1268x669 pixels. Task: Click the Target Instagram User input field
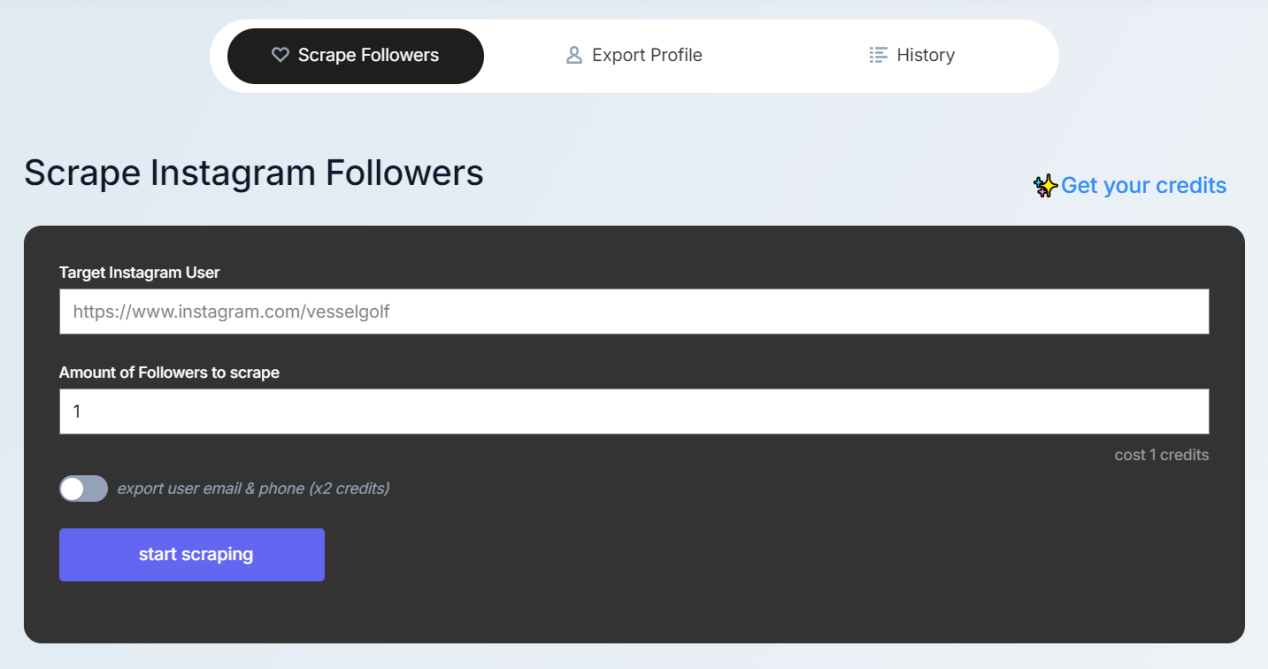point(634,311)
